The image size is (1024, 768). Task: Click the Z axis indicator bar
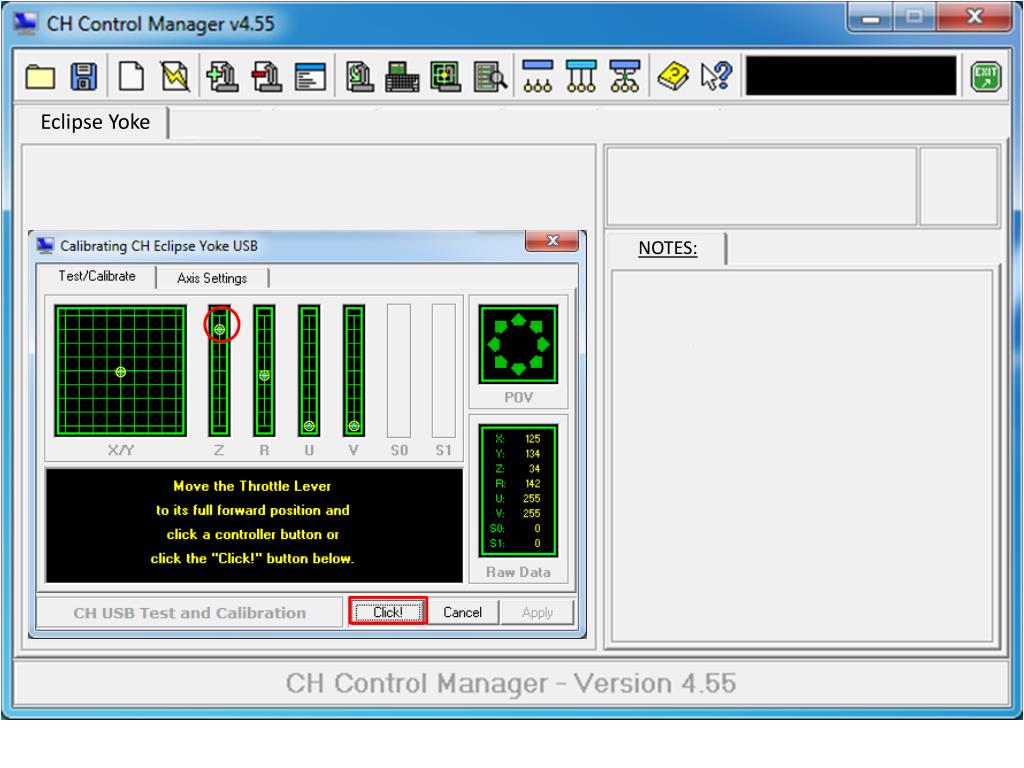219,370
